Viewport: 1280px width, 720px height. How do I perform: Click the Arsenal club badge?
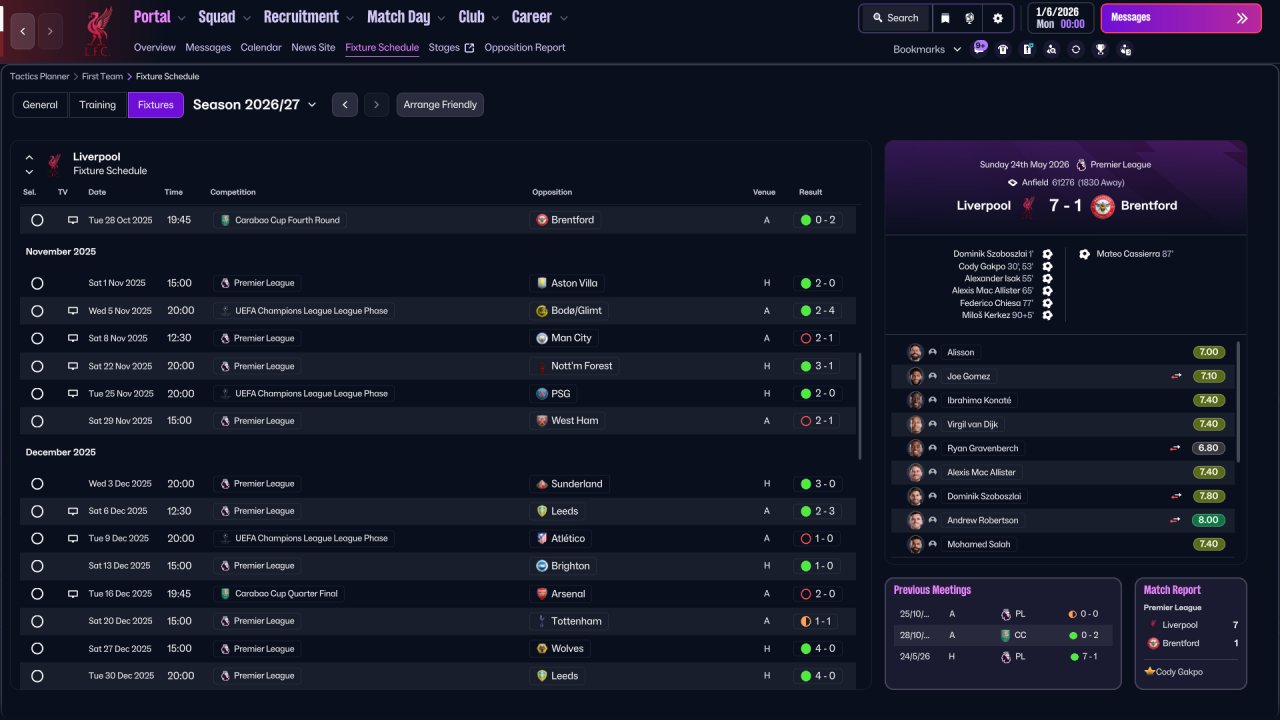point(541,594)
